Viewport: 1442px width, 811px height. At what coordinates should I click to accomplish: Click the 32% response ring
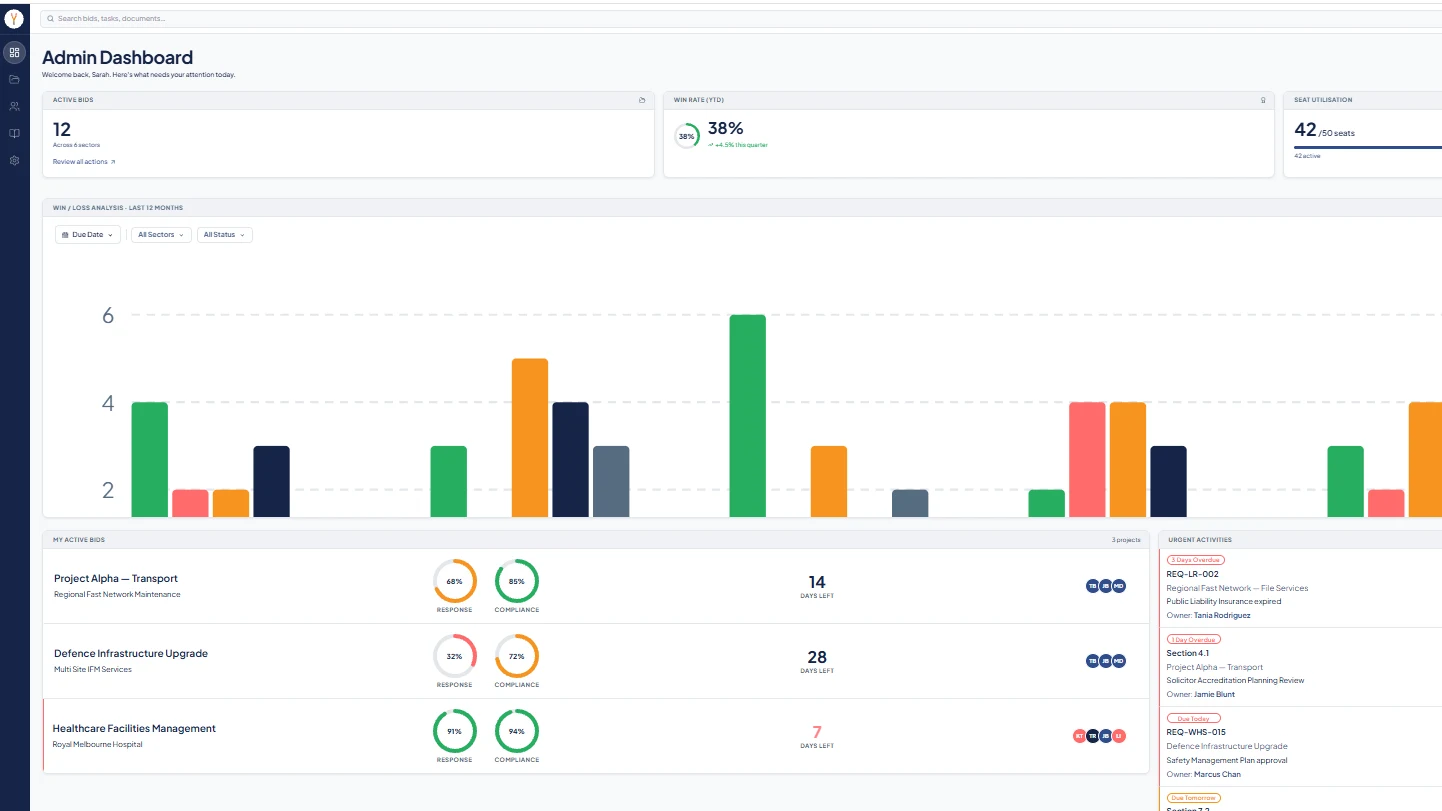[x=455, y=656]
